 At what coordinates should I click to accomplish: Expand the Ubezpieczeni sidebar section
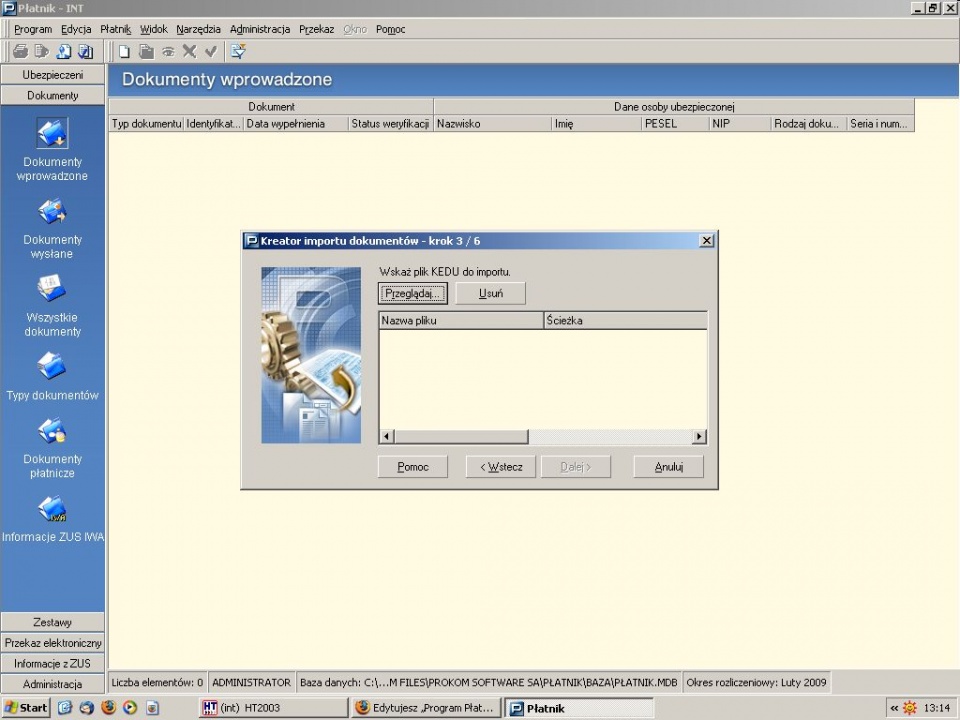(53, 75)
